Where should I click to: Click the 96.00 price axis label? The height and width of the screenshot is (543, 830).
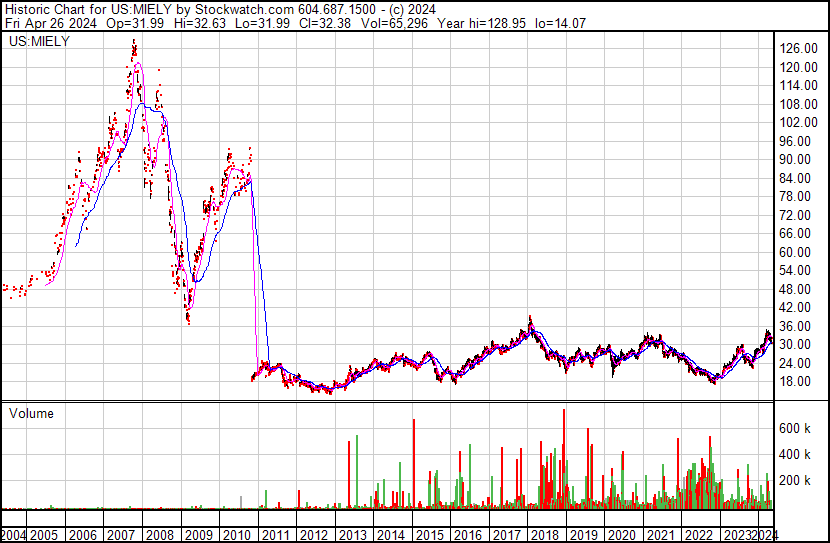pyautogui.click(x=795, y=141)
